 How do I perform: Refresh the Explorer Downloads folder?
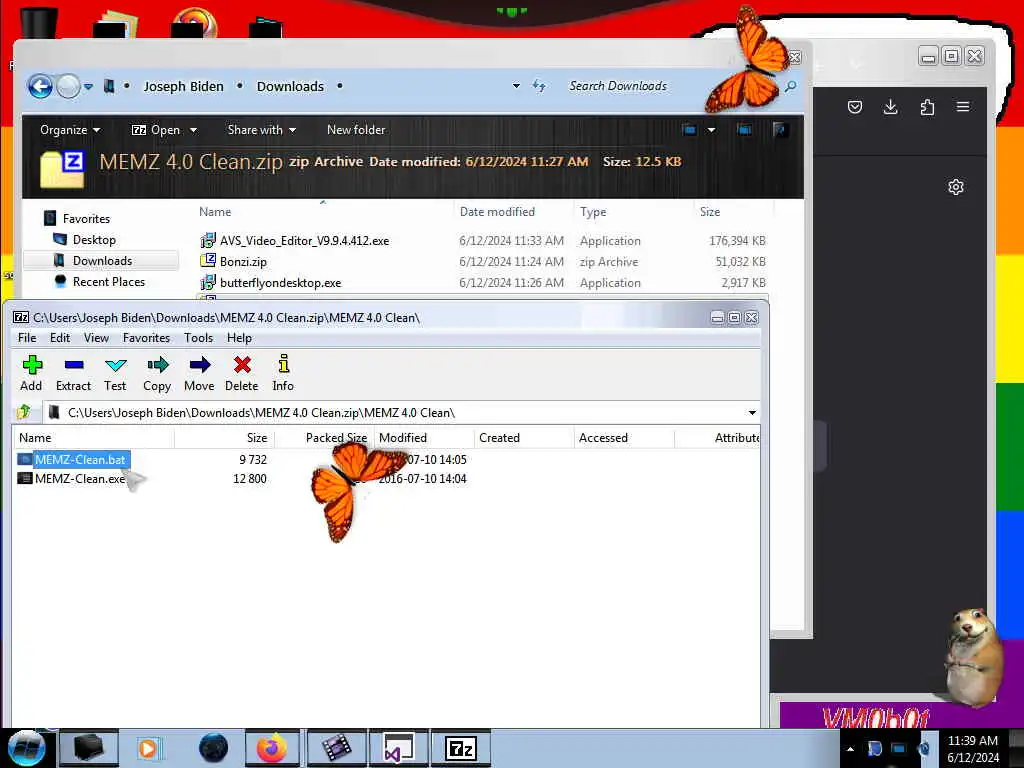[539, 86]
